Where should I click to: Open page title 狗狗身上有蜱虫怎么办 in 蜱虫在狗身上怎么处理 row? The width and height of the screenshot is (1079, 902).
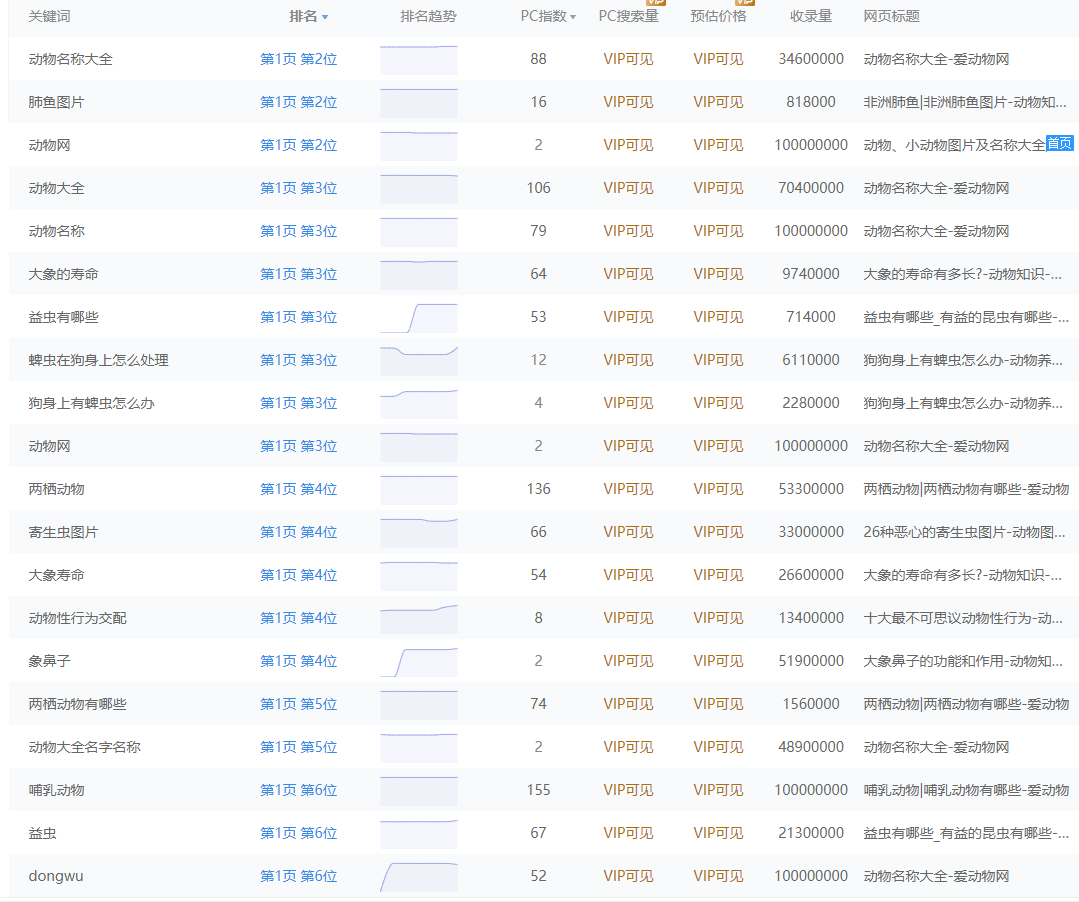963,361
